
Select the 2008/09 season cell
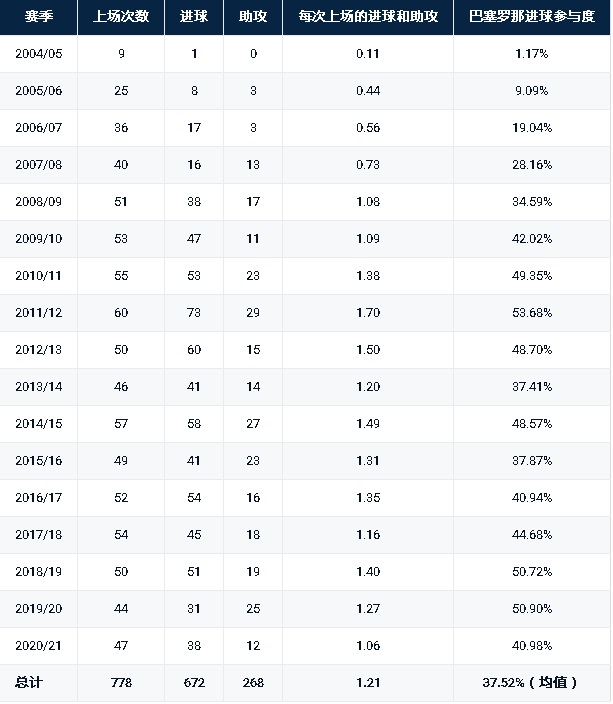tap(39, 202)
